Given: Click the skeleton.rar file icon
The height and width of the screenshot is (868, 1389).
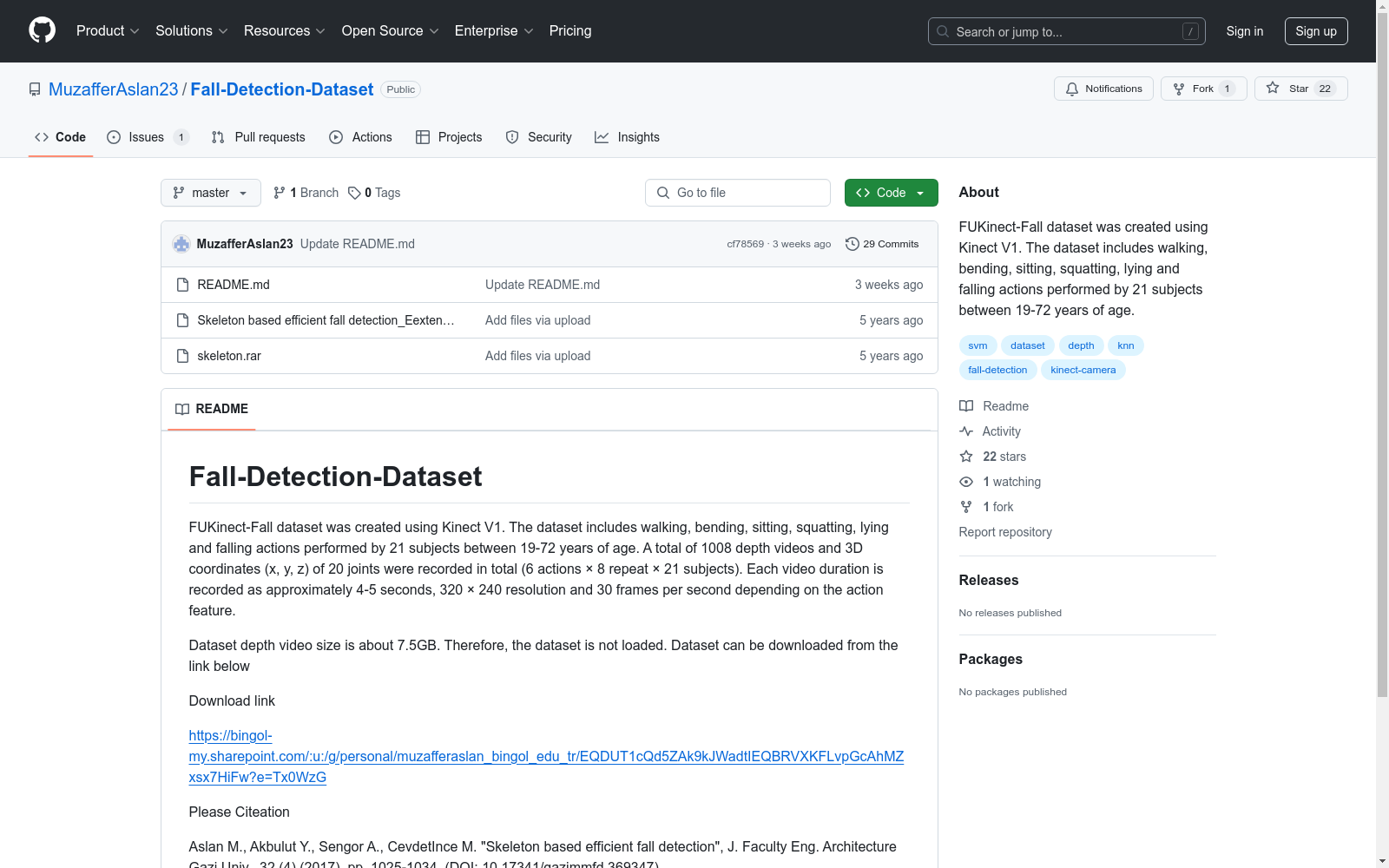Looking at the screenshot, I should [x=182, y=356].
